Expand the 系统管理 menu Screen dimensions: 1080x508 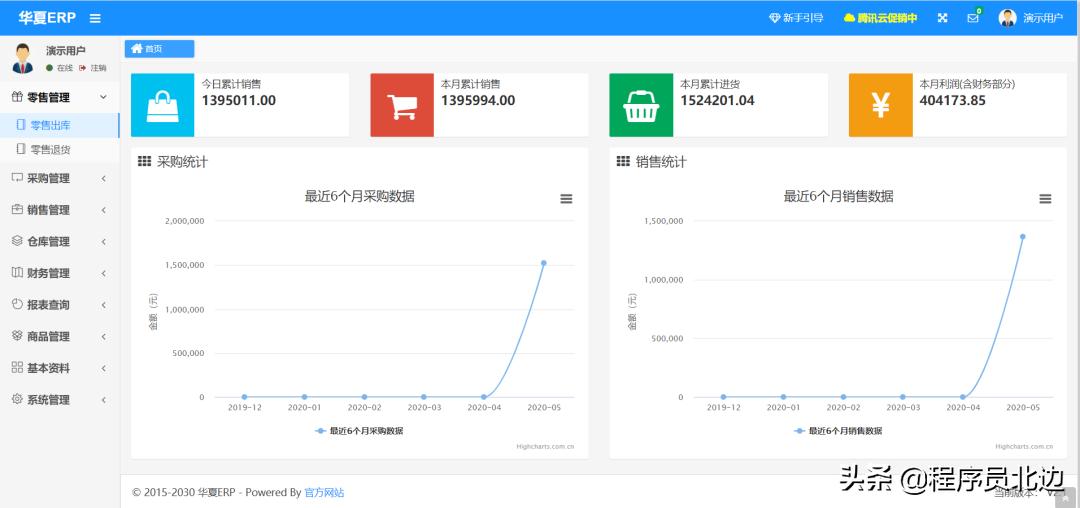click(59, 400)
